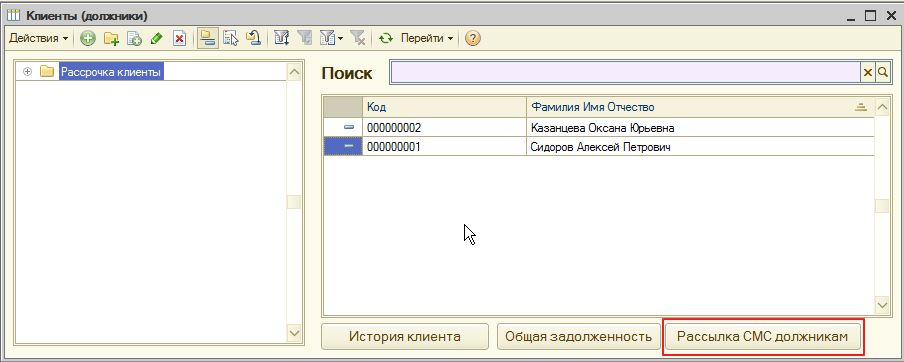Click the Move to another group icon
The height and width of the screenshot is (362, 904).
[x=253, y=39]
